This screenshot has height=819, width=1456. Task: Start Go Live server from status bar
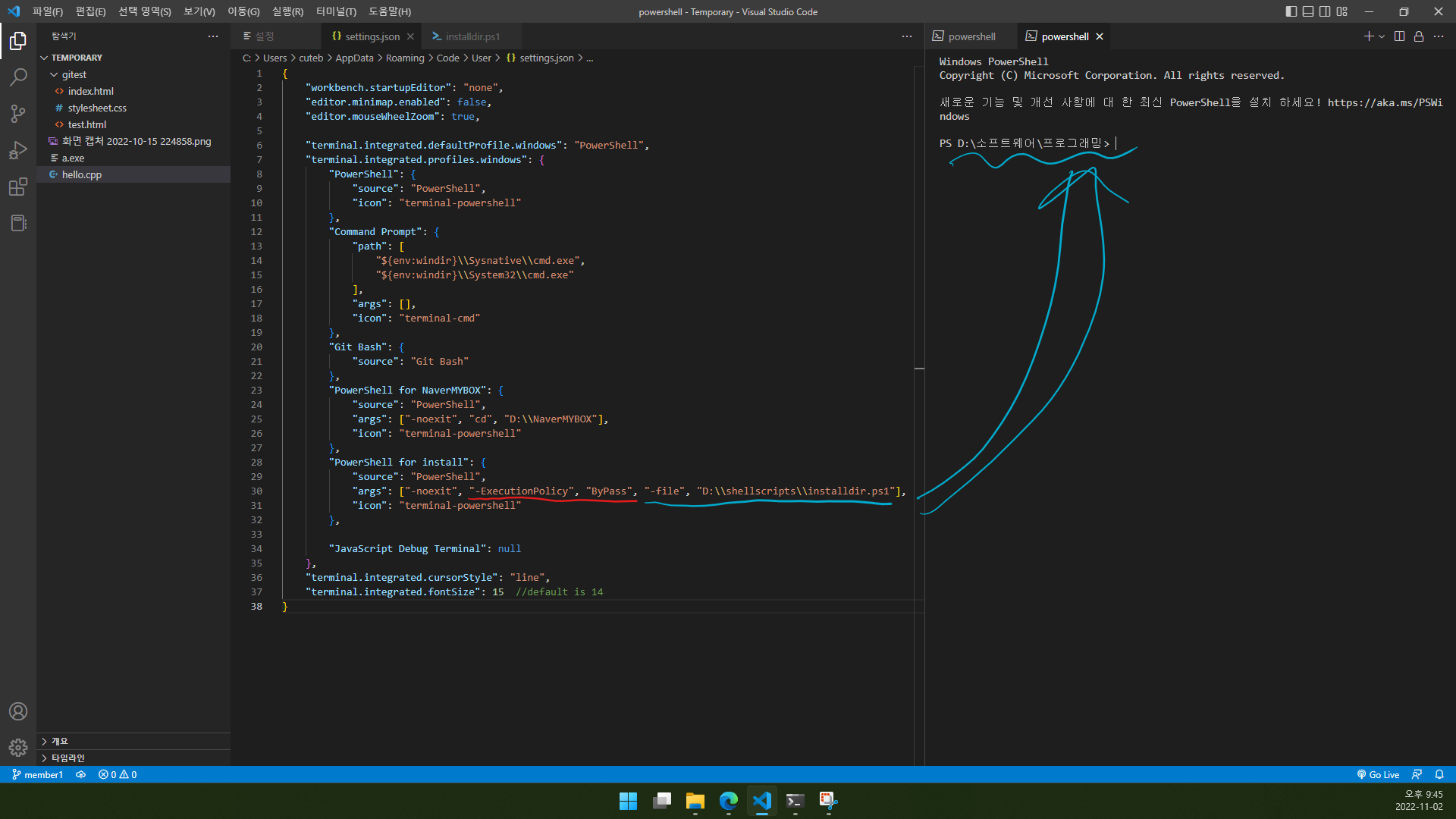[x=1378, y=774]
